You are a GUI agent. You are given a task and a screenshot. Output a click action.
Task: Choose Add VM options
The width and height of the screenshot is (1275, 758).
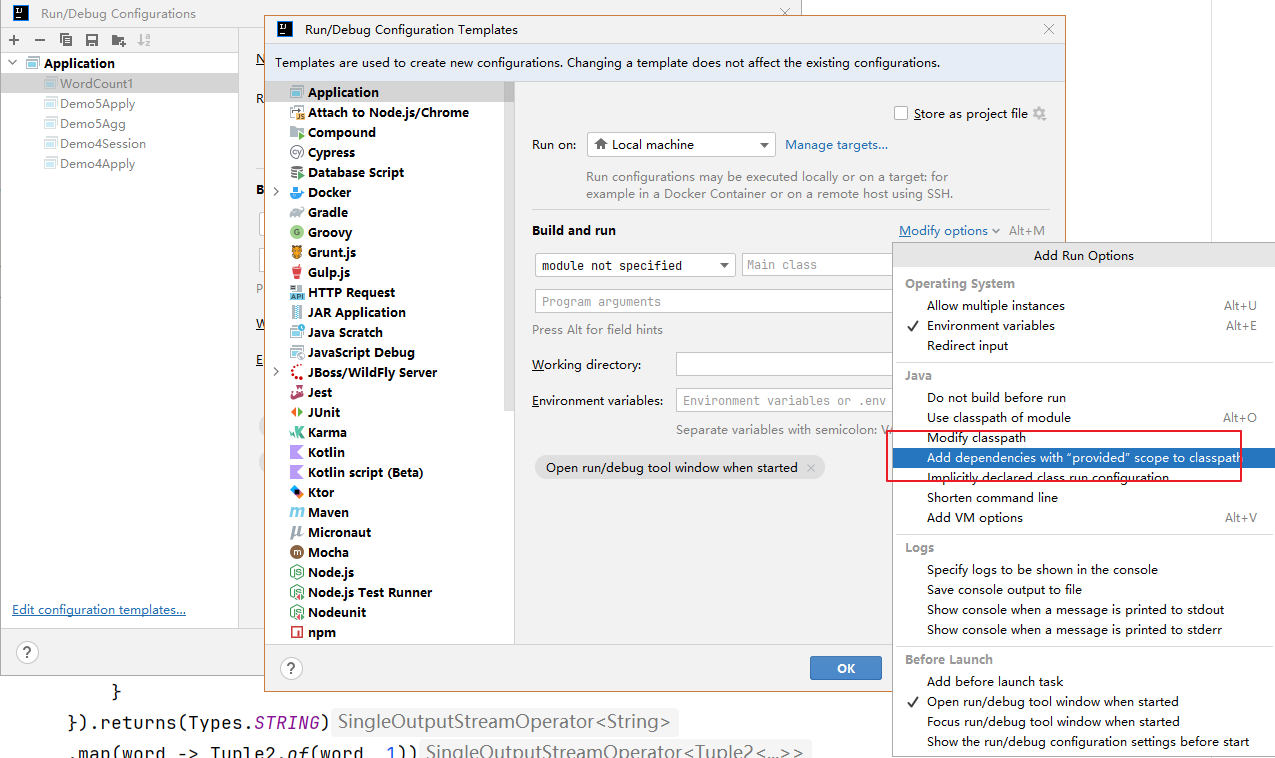(x=1083, y=518)
